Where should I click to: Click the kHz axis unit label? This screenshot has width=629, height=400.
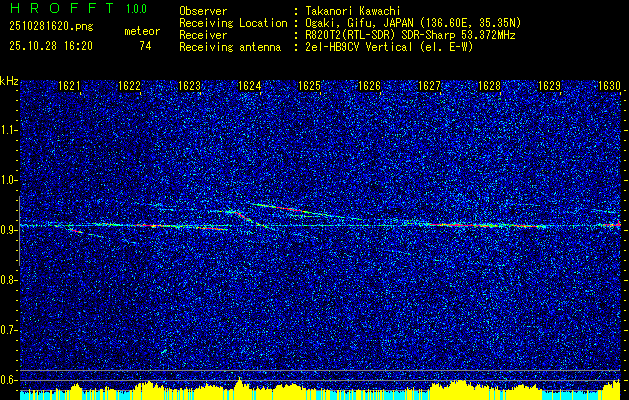pyautogui.click(x=9, y=81)
